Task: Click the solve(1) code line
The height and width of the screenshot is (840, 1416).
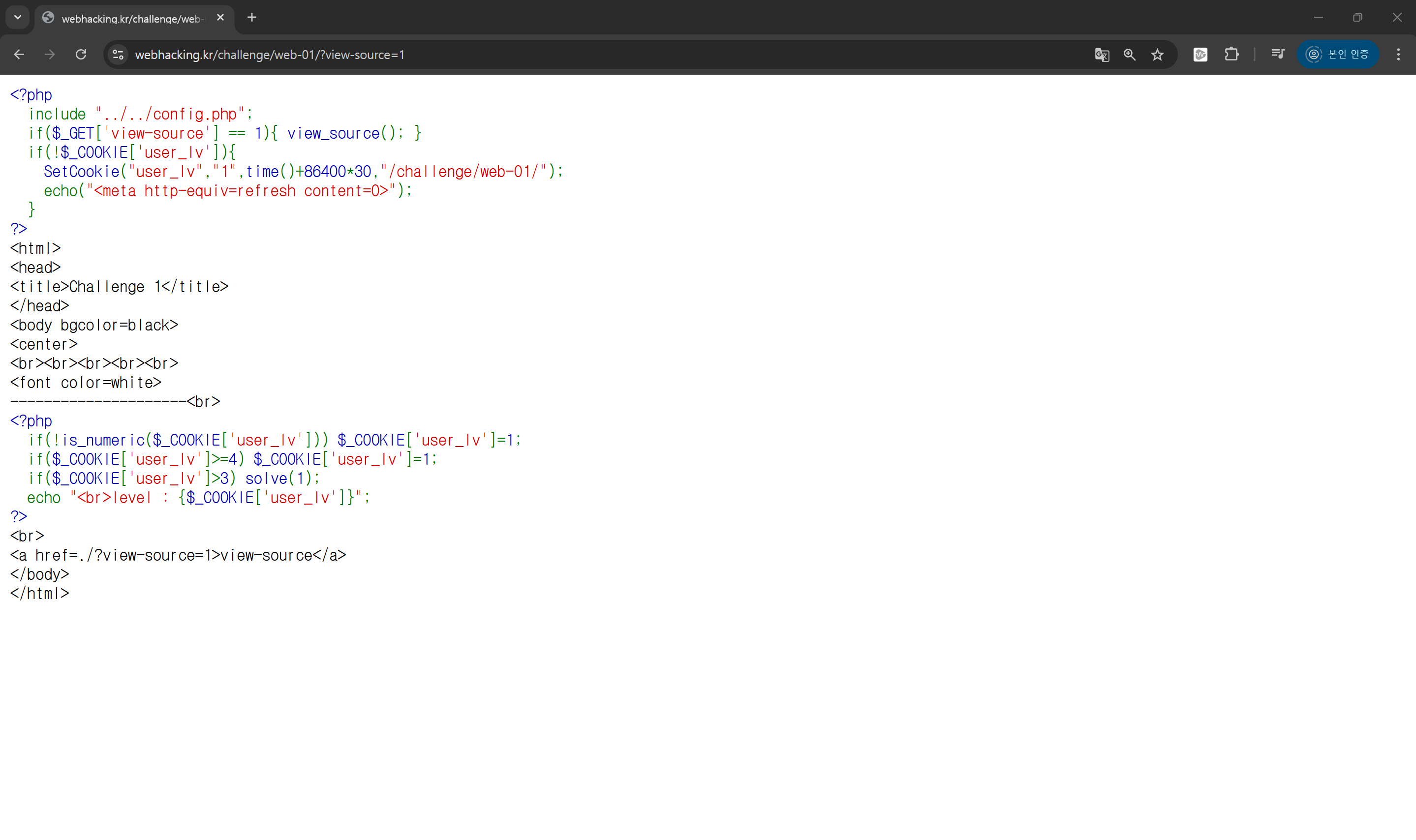Action: [x=174, y=479]
